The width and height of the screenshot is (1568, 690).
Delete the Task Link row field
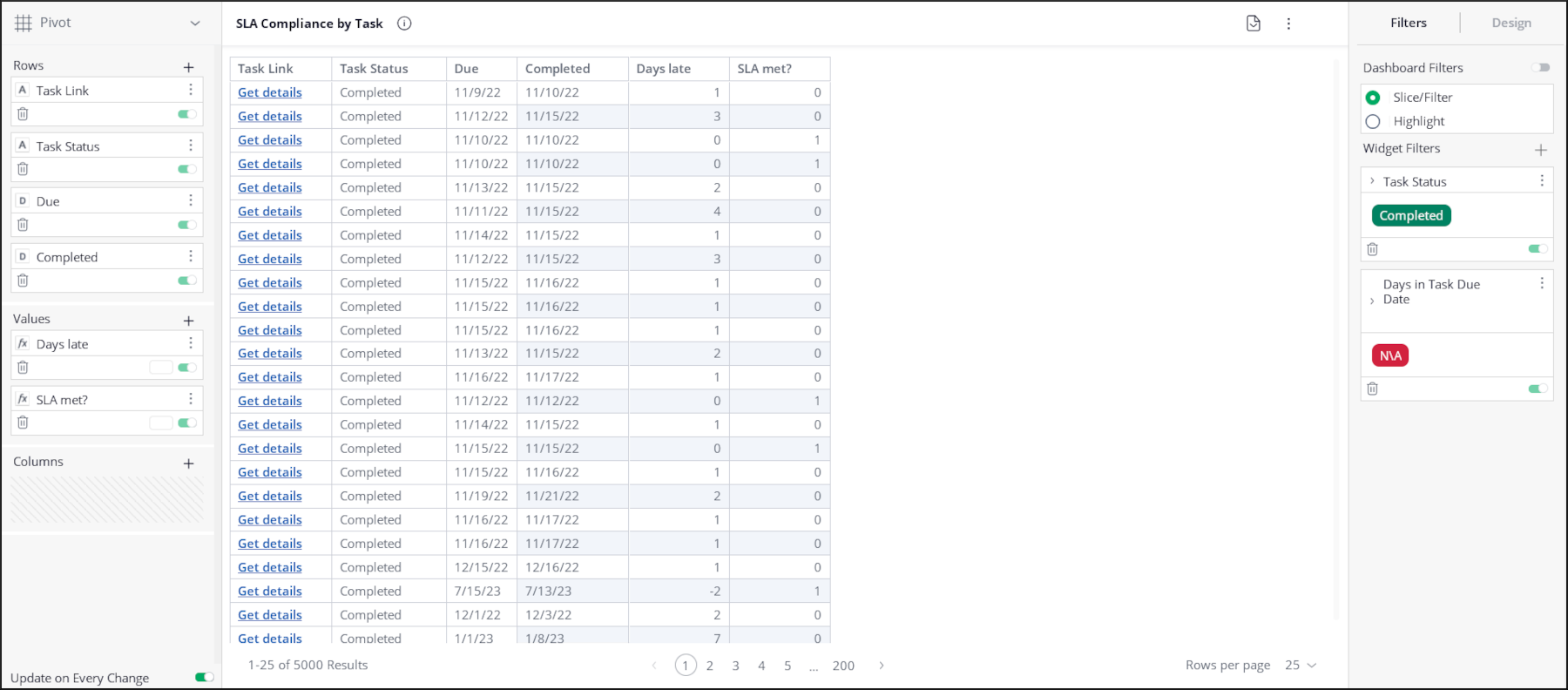pyautogui.click(x=24, y=114)
